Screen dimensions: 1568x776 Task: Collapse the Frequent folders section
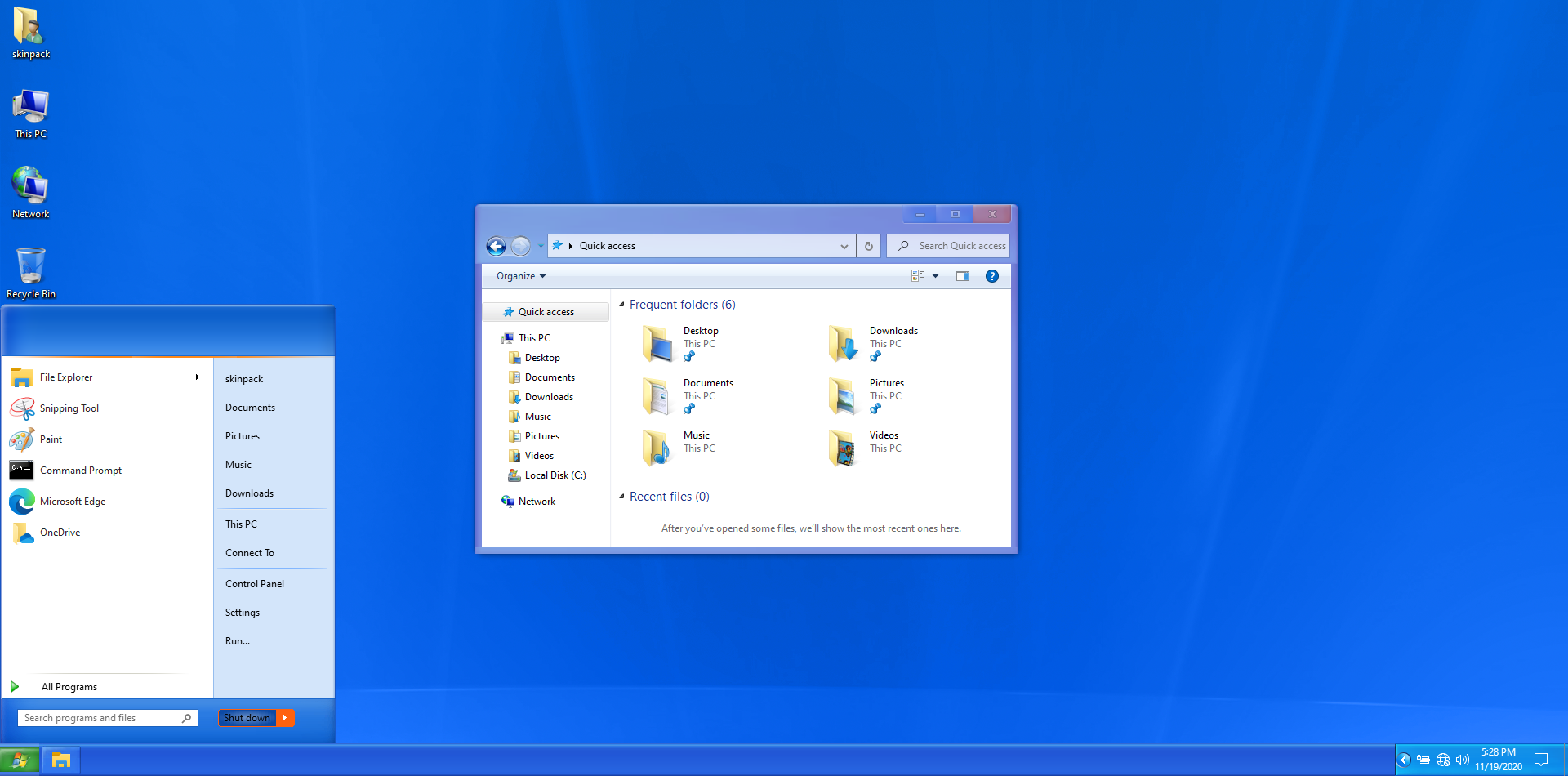pos(621,305)
